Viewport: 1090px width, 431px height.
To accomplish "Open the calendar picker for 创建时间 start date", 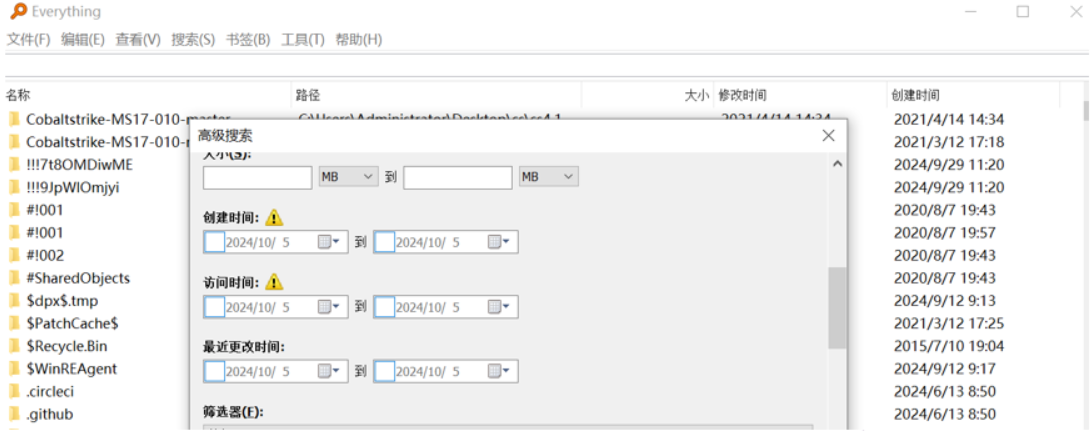I will (x=329, y=242).
